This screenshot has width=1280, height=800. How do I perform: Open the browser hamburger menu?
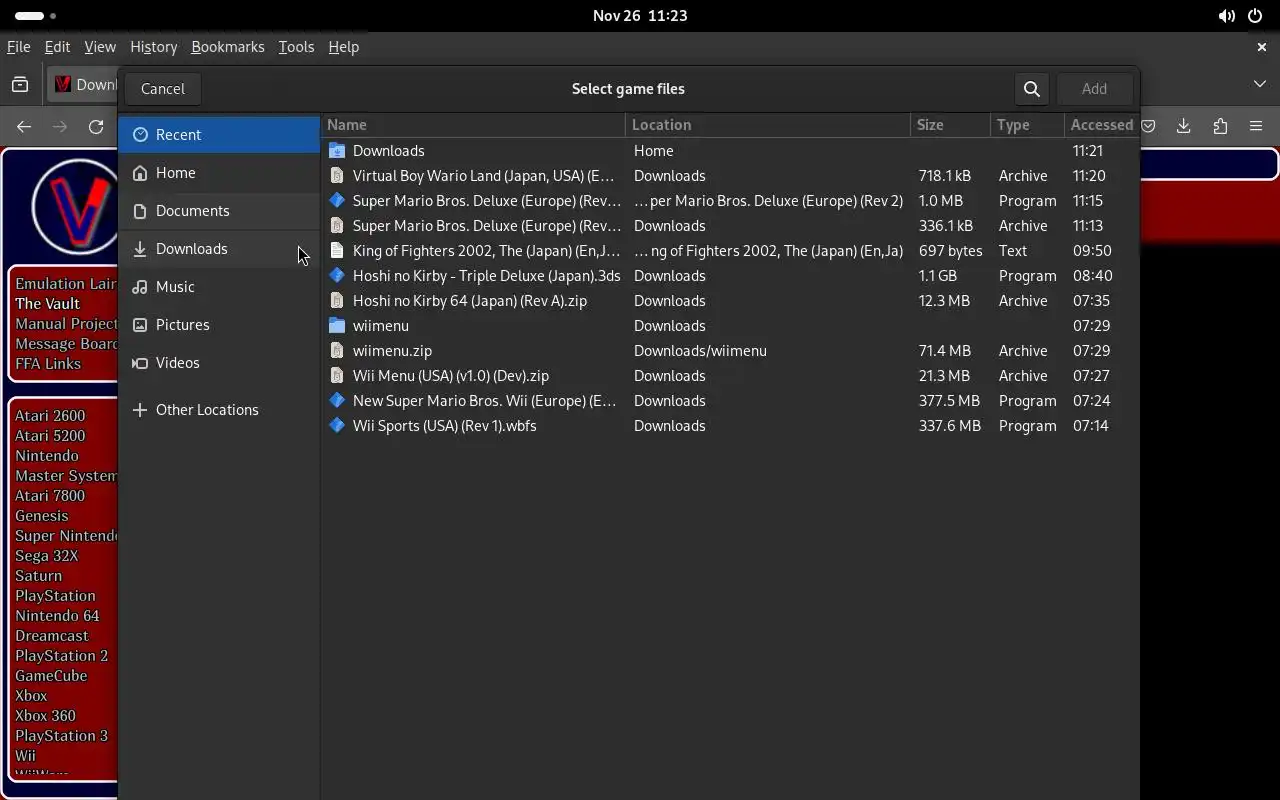(1256, 126)
